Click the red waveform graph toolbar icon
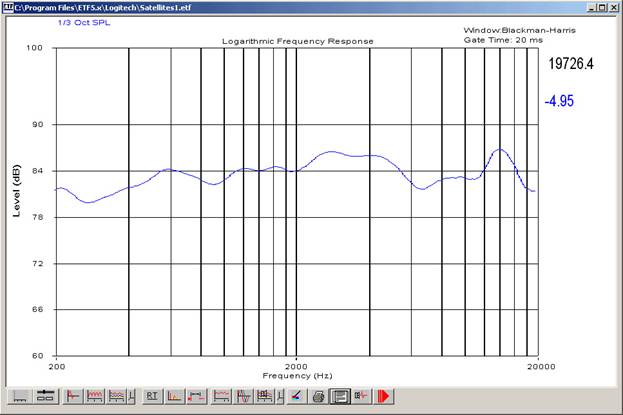Image resolution: width=623 pixels, height=415 pixels. pos(96,396)
